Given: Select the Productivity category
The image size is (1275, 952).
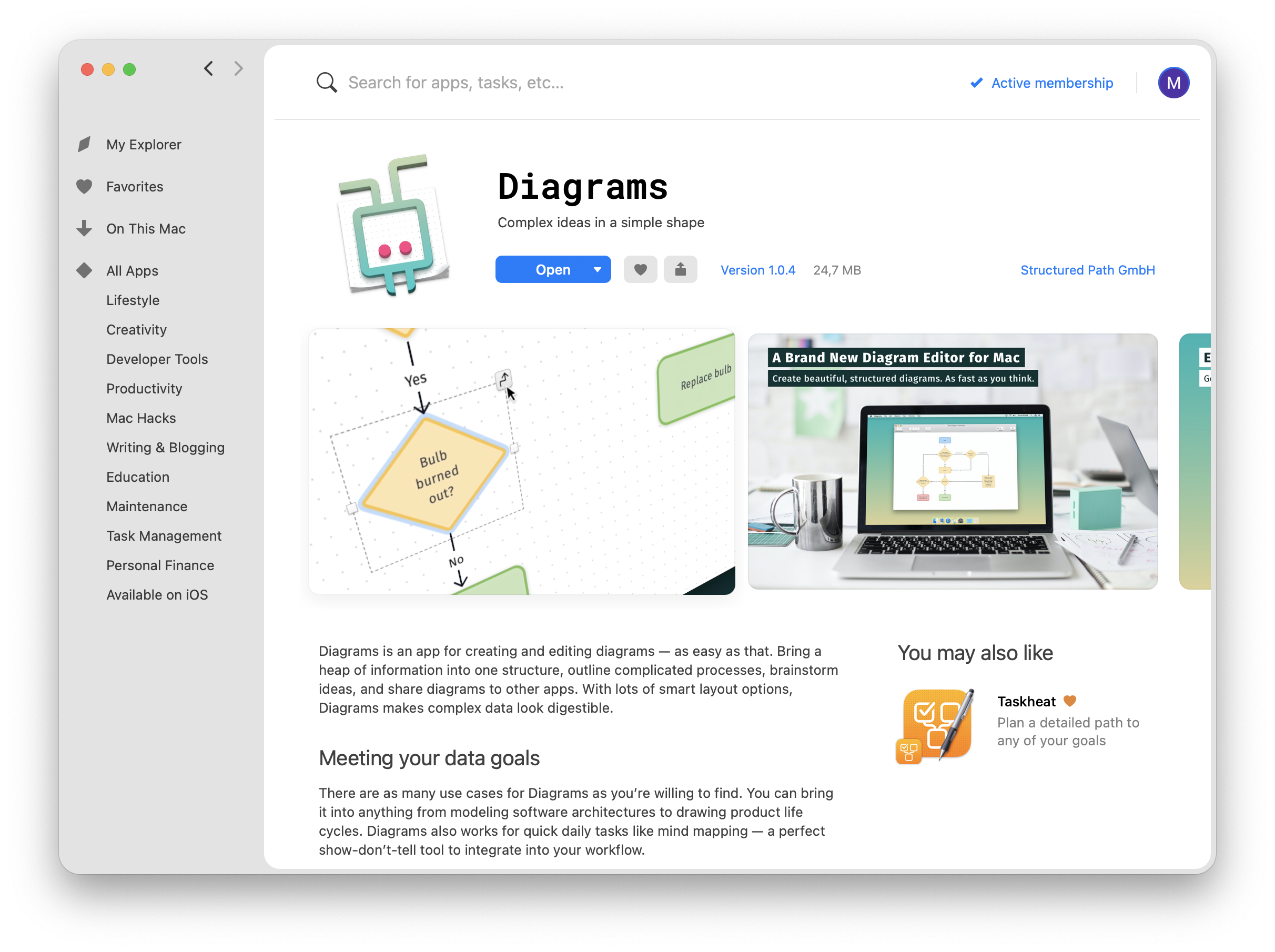Looking at the screenshot, I should coord(145,388).
